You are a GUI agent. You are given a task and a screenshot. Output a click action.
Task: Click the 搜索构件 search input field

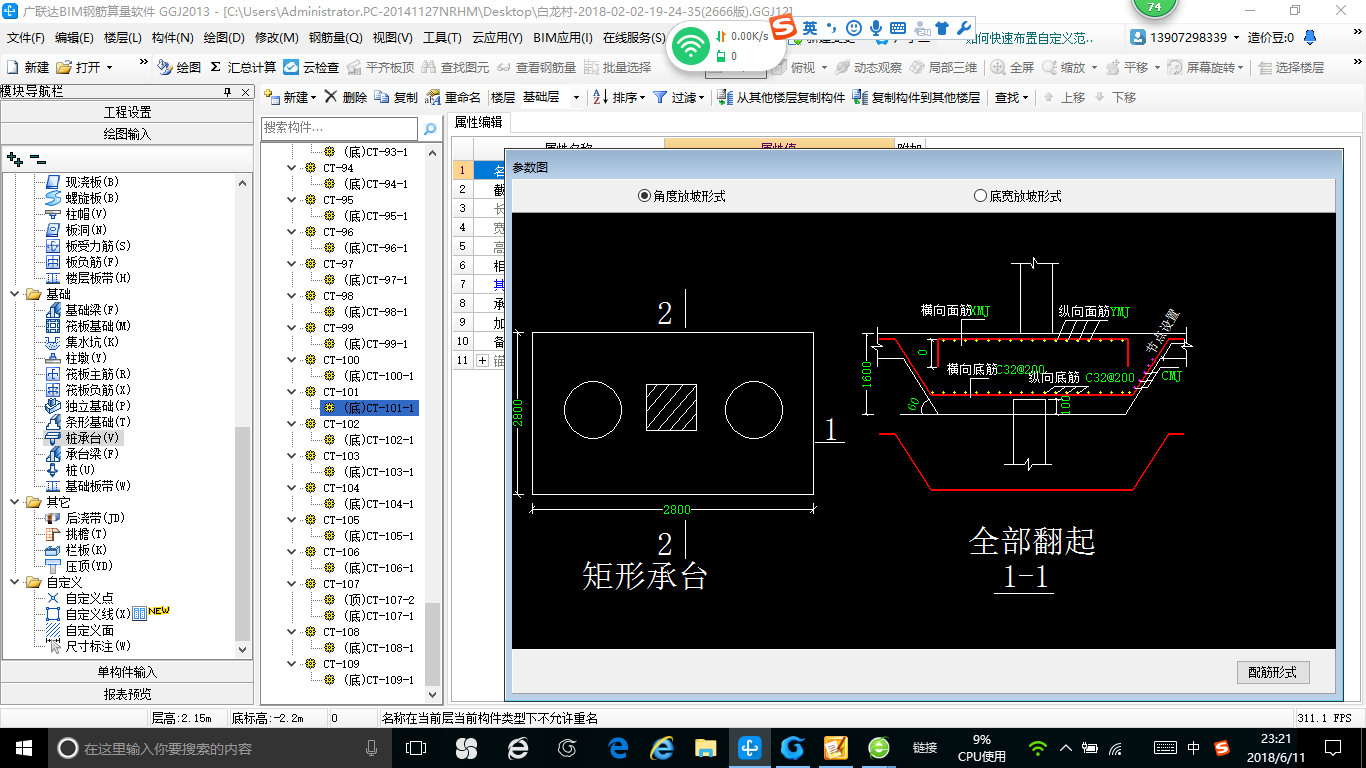coord(340,129)
